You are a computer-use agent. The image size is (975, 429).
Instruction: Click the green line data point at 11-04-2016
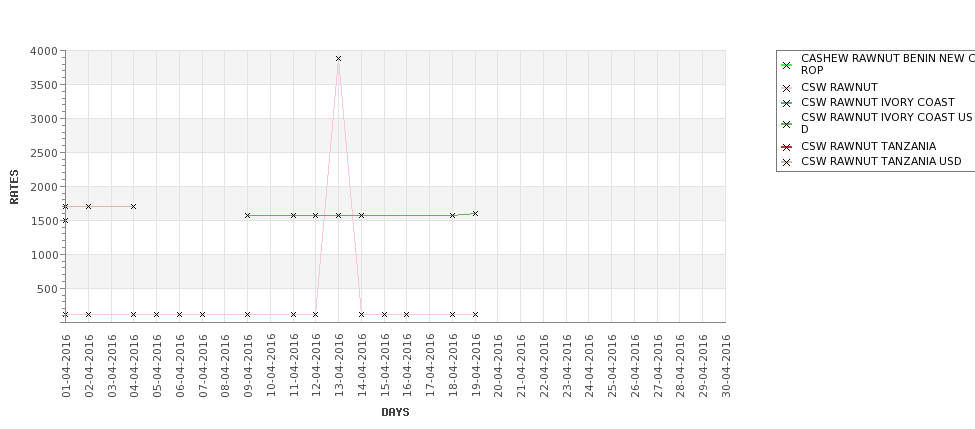click(293, 215)
